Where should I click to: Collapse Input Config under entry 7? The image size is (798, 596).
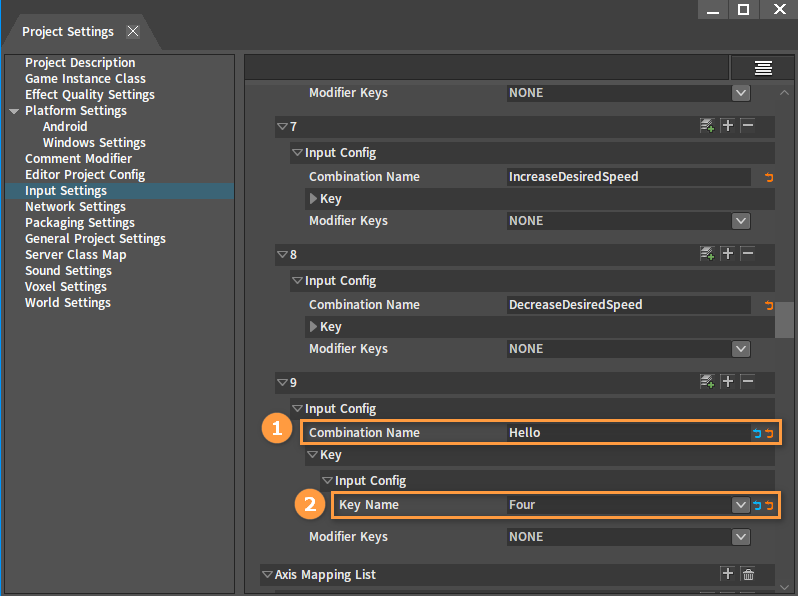297,152
